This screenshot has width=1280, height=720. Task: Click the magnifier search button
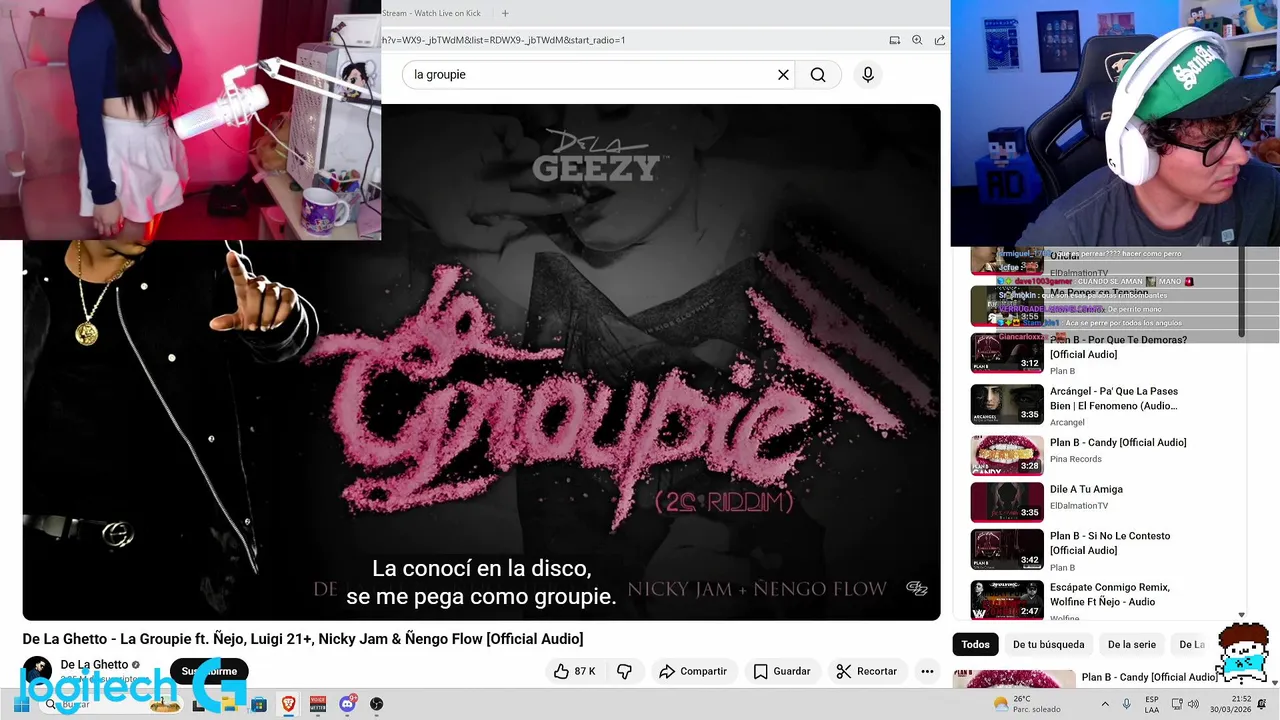[x=818, y=75]
